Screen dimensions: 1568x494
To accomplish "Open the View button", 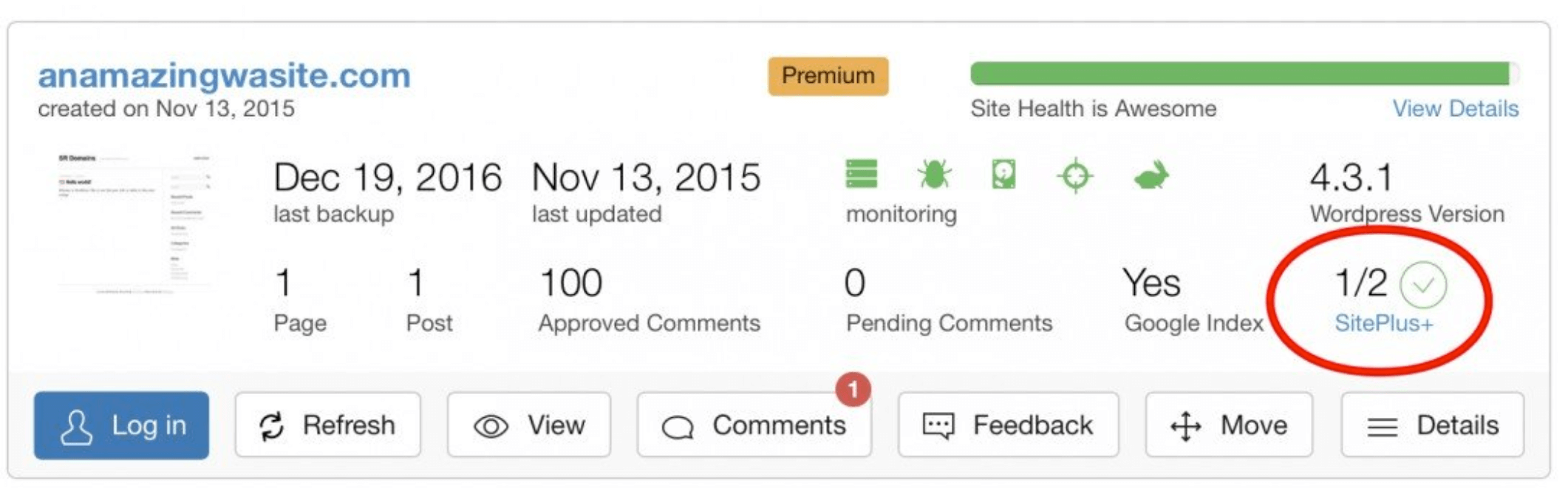I will [529, 425].
